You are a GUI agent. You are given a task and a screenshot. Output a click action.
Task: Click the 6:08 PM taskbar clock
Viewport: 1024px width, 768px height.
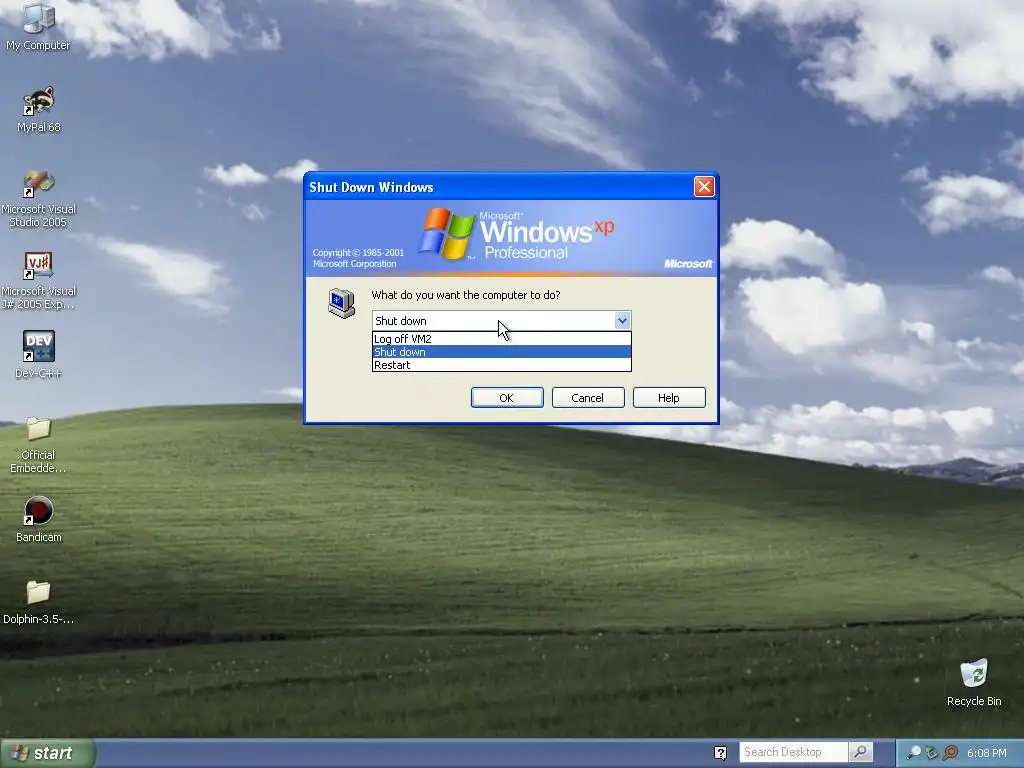click(x=987, y=753)
